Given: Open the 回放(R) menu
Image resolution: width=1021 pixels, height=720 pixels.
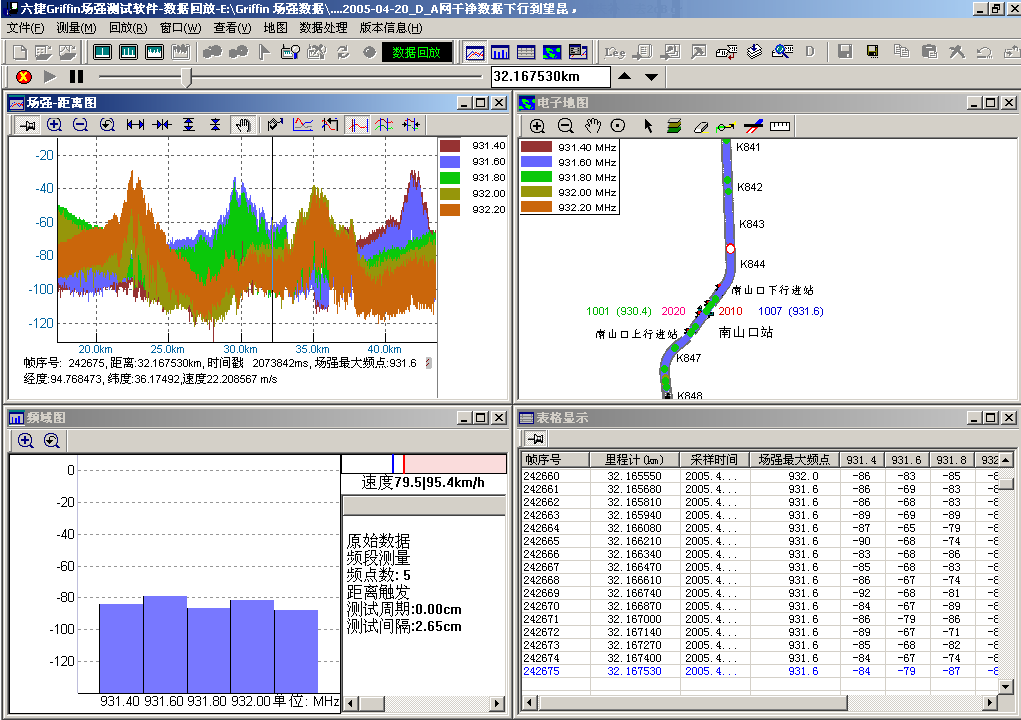Looking at the screenshot, I should tap(128, 28).
